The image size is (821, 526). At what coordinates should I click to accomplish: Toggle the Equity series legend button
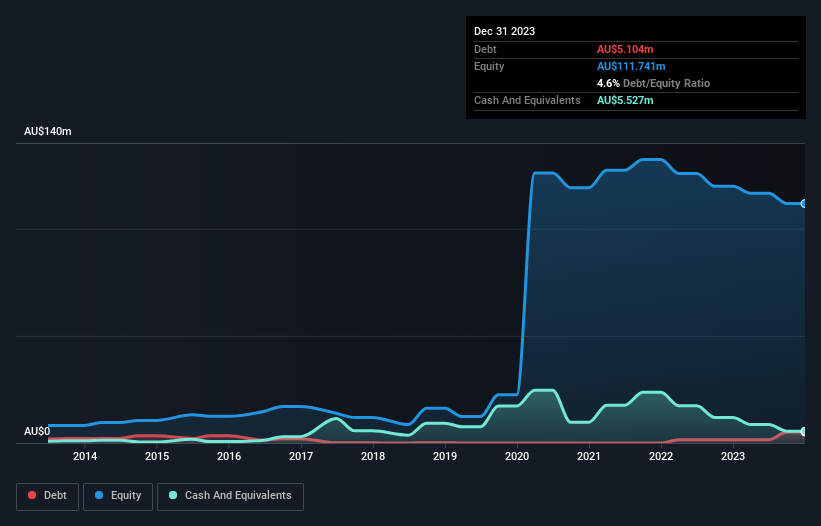pos(118,496)
